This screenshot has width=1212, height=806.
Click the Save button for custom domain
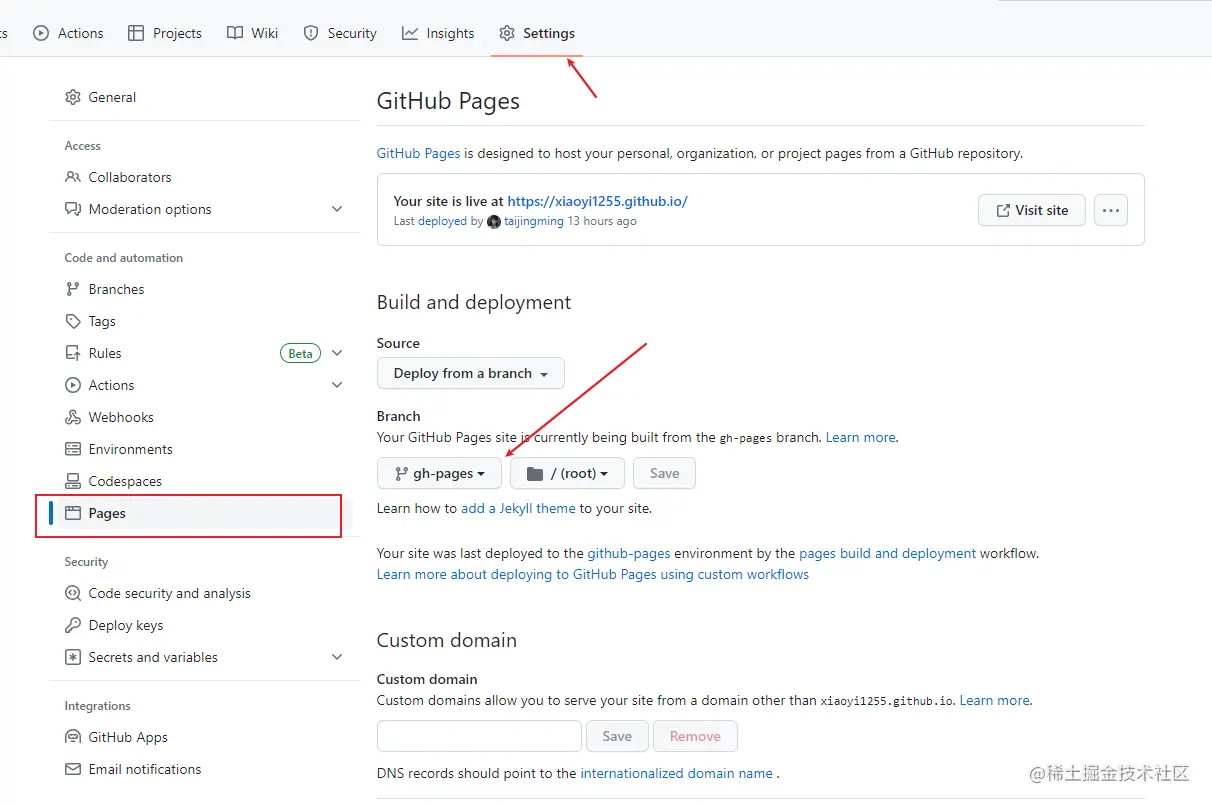[617, 736]
